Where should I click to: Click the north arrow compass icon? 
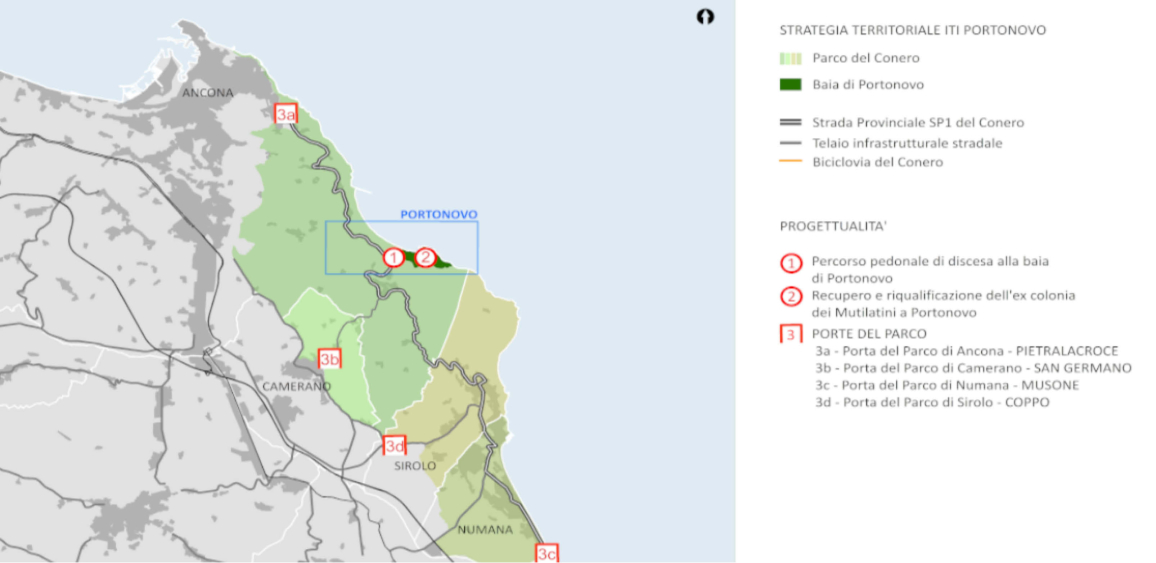[x=705, y=17]
